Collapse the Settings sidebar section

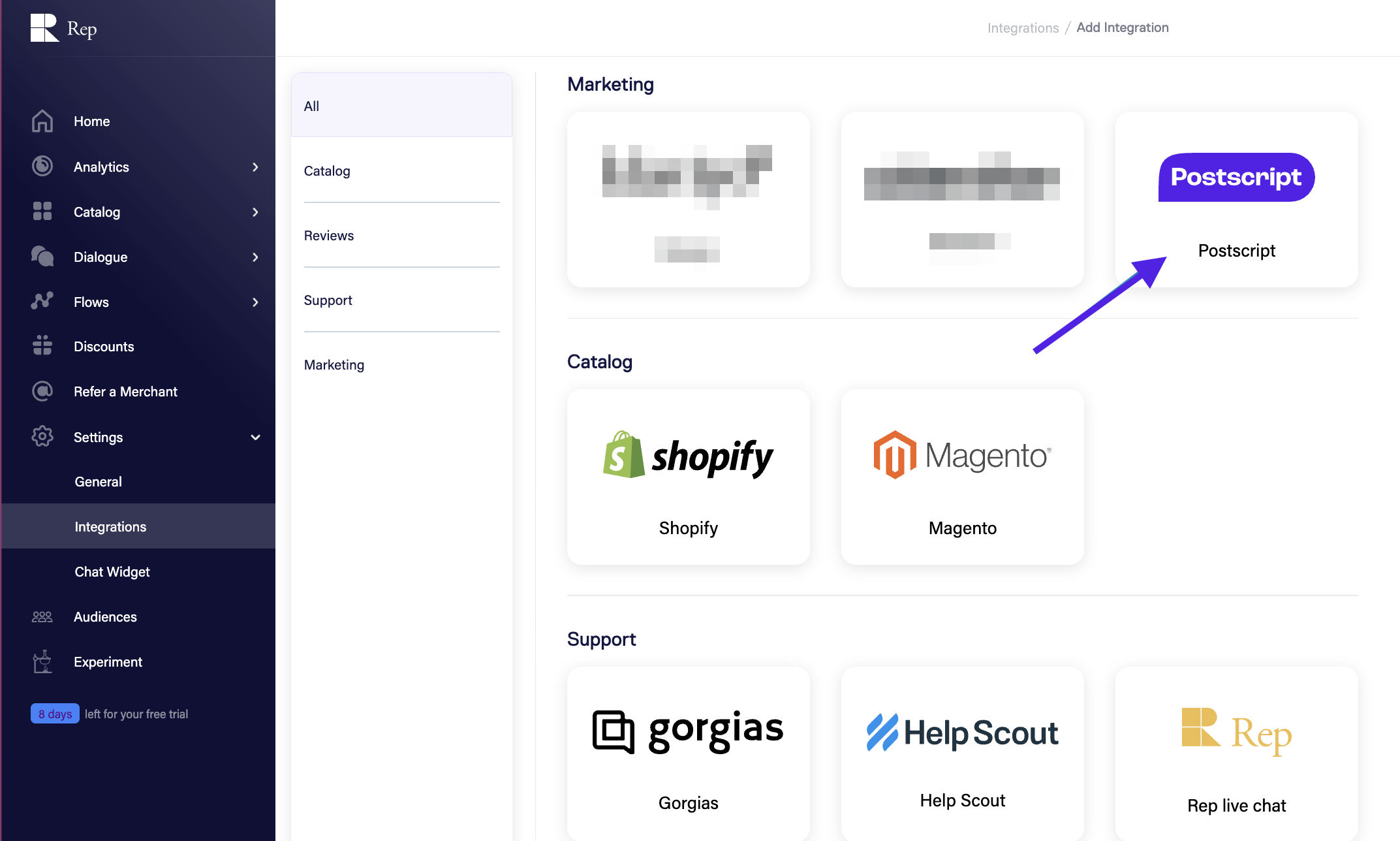click(255, 437)
